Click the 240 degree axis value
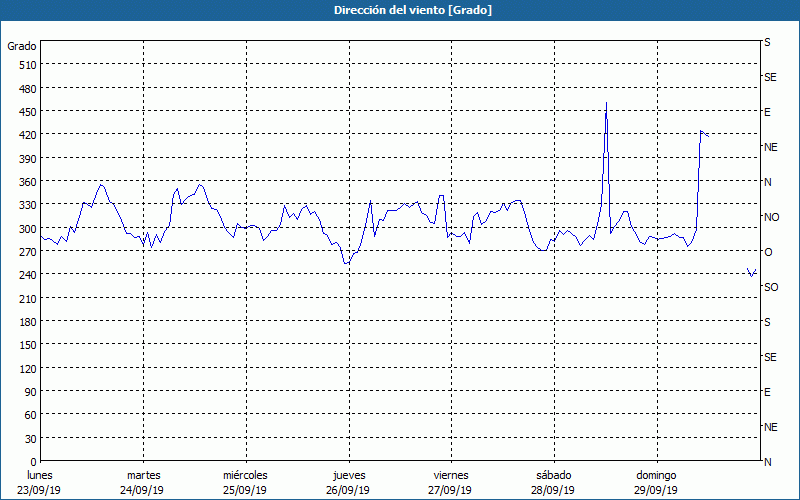 tap(28, 276)
